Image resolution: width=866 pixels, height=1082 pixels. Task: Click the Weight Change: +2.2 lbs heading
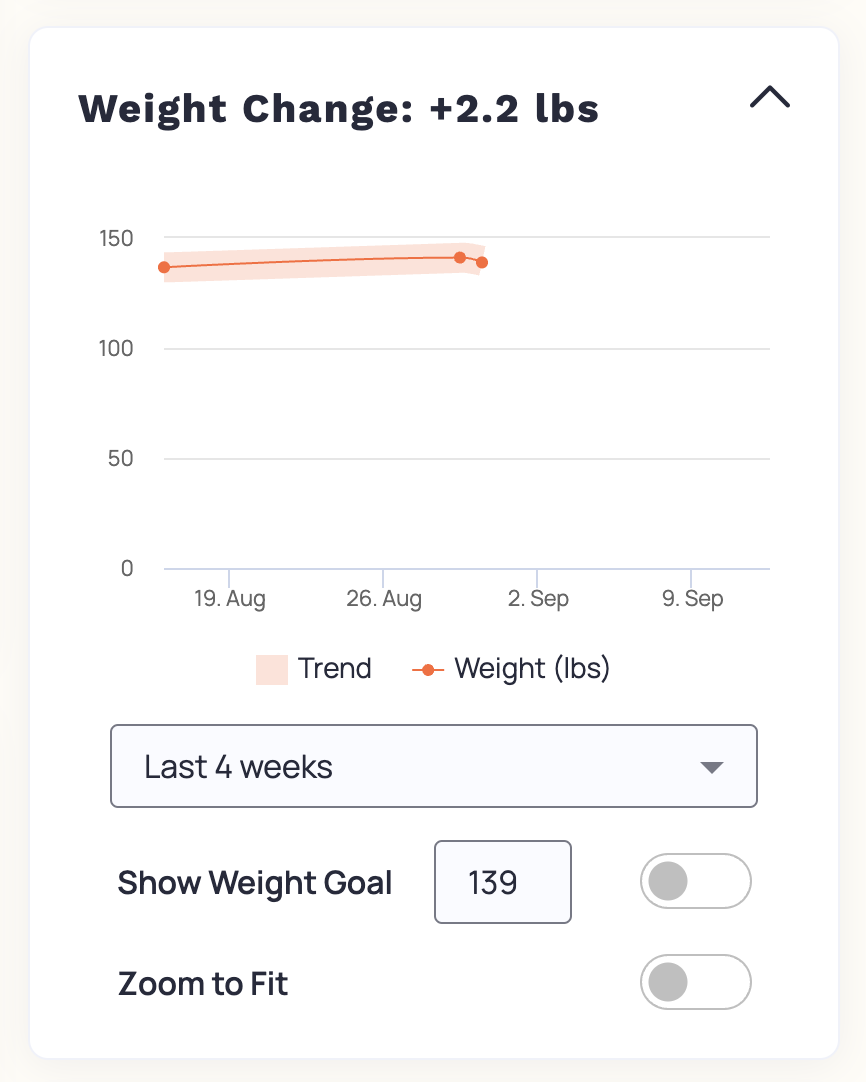tap(340, 108)
